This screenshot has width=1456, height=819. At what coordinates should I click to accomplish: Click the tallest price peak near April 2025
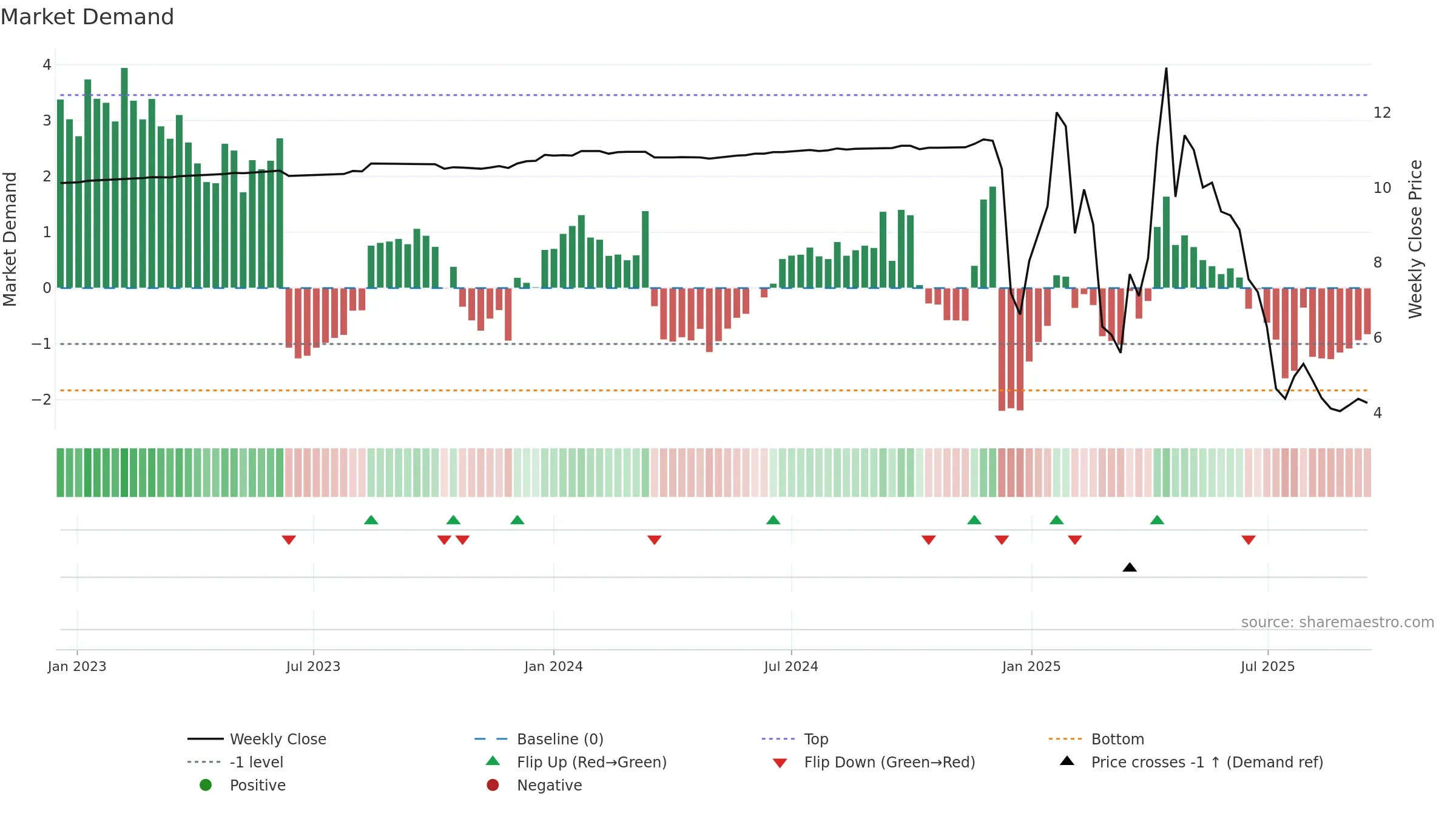[1166, 69]
